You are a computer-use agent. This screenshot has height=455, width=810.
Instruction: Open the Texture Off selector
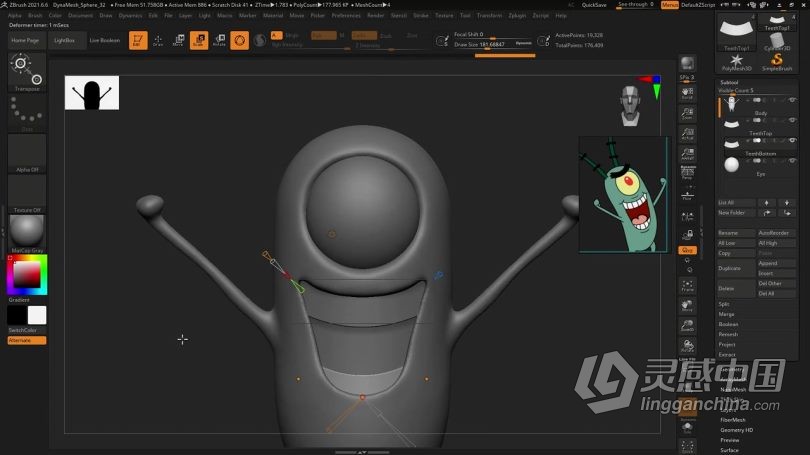coord(27,194)
